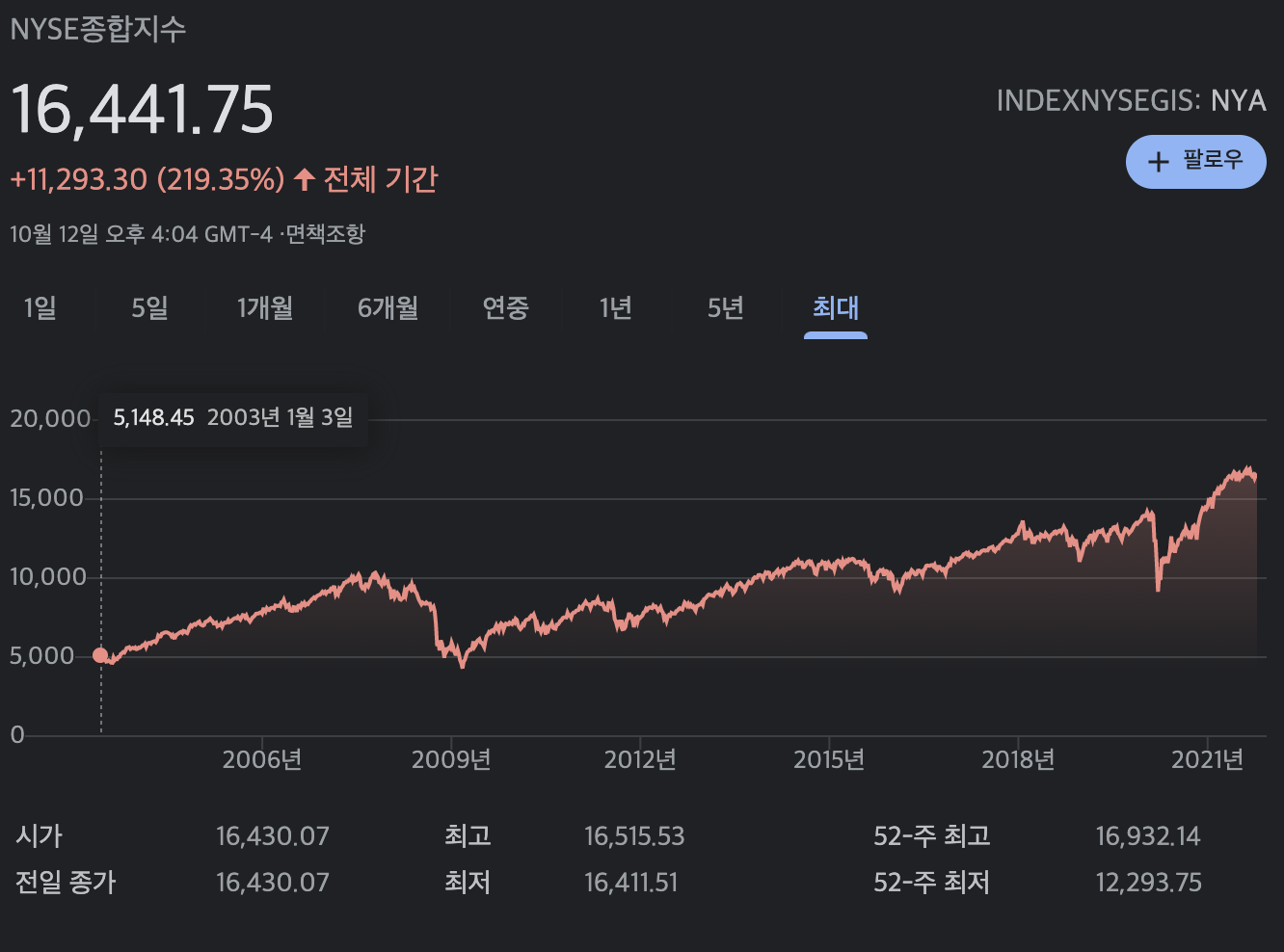The image size is (1284, 952).
Task: Click the 2018년 x-axis label
Action: [1018, 760]
